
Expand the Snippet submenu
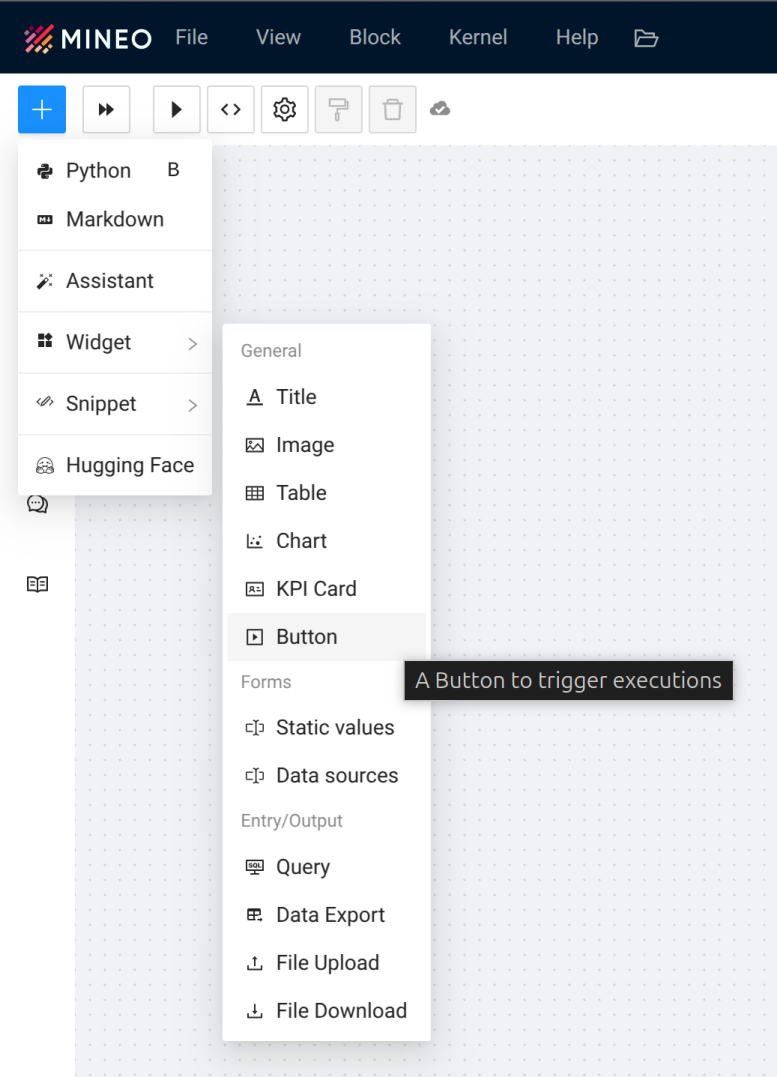(x=115, y=404)
